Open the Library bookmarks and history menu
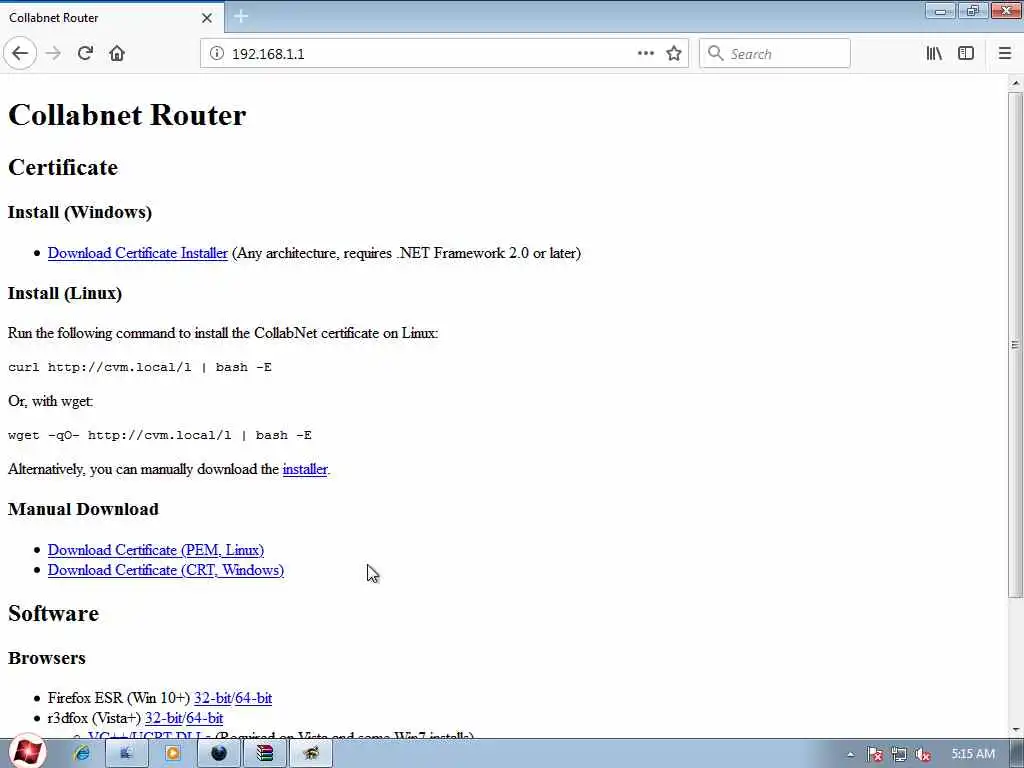This screenshot has width=1024, height=768. coord(934,54)
